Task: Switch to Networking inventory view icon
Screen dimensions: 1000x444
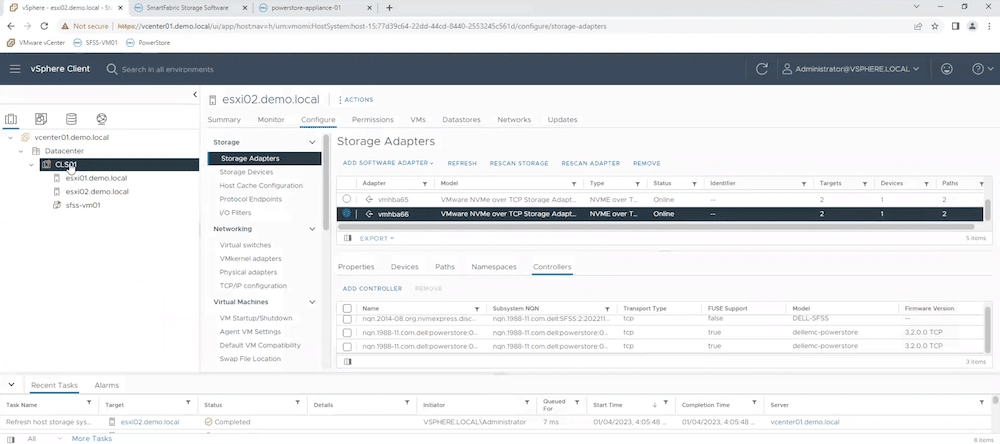Action: (101, 119)
